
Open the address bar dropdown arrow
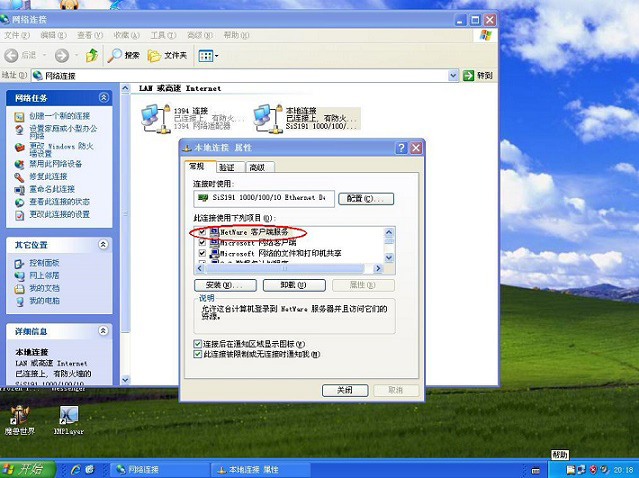(453, 75)
